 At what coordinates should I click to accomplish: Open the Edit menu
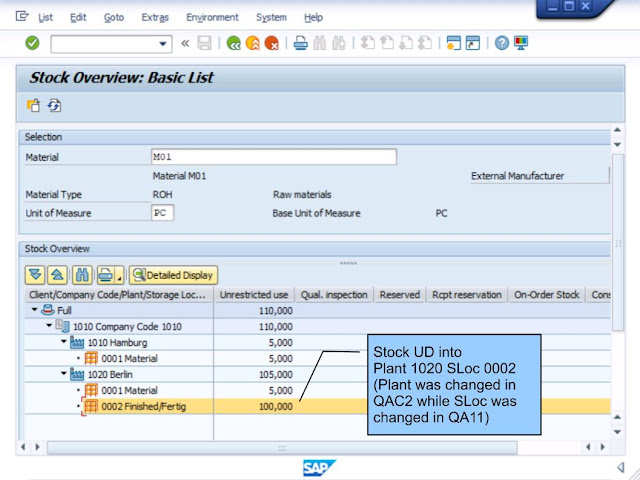tap(78, 18)
